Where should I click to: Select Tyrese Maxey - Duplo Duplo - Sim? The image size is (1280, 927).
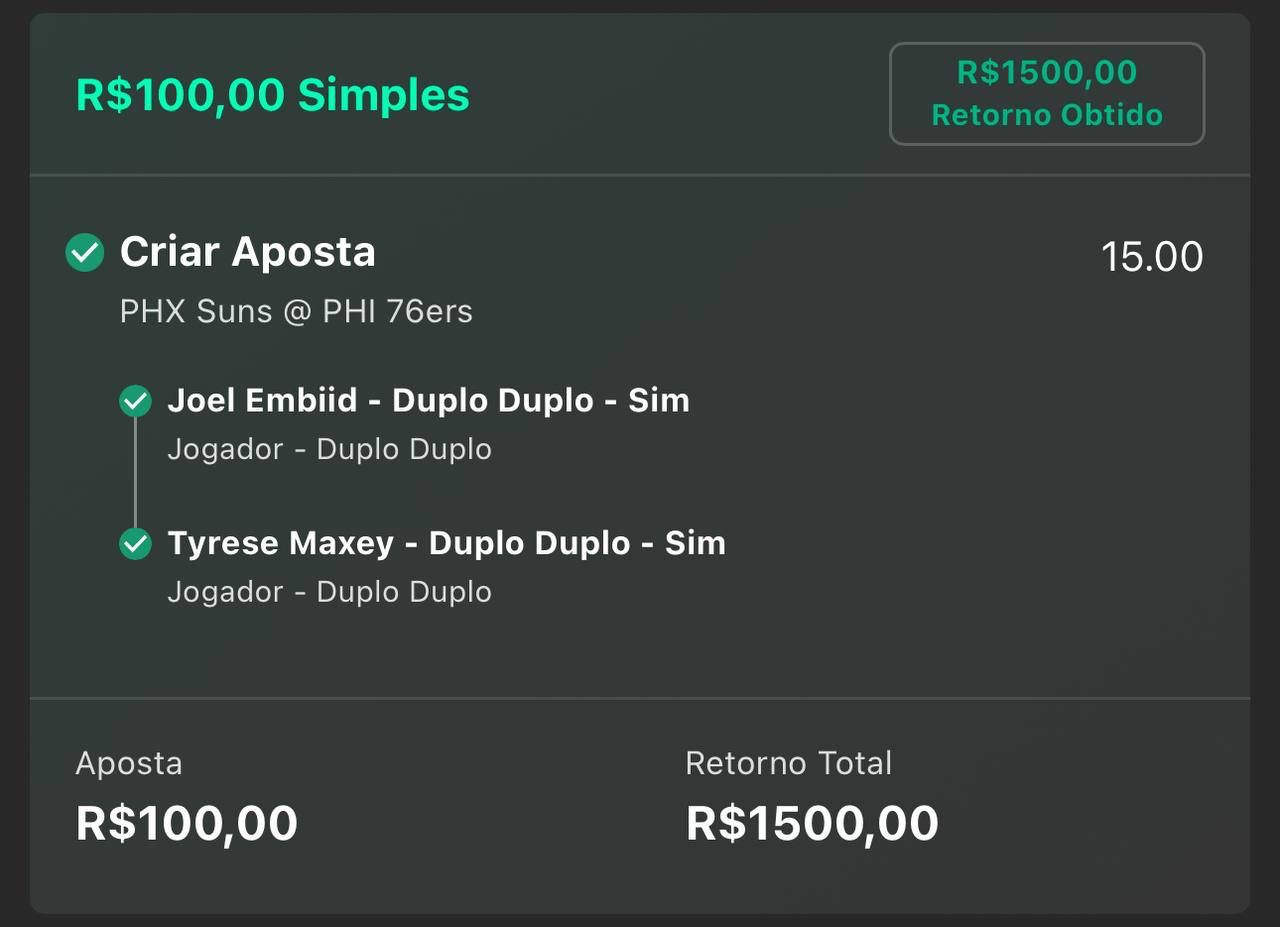(447, 543)
